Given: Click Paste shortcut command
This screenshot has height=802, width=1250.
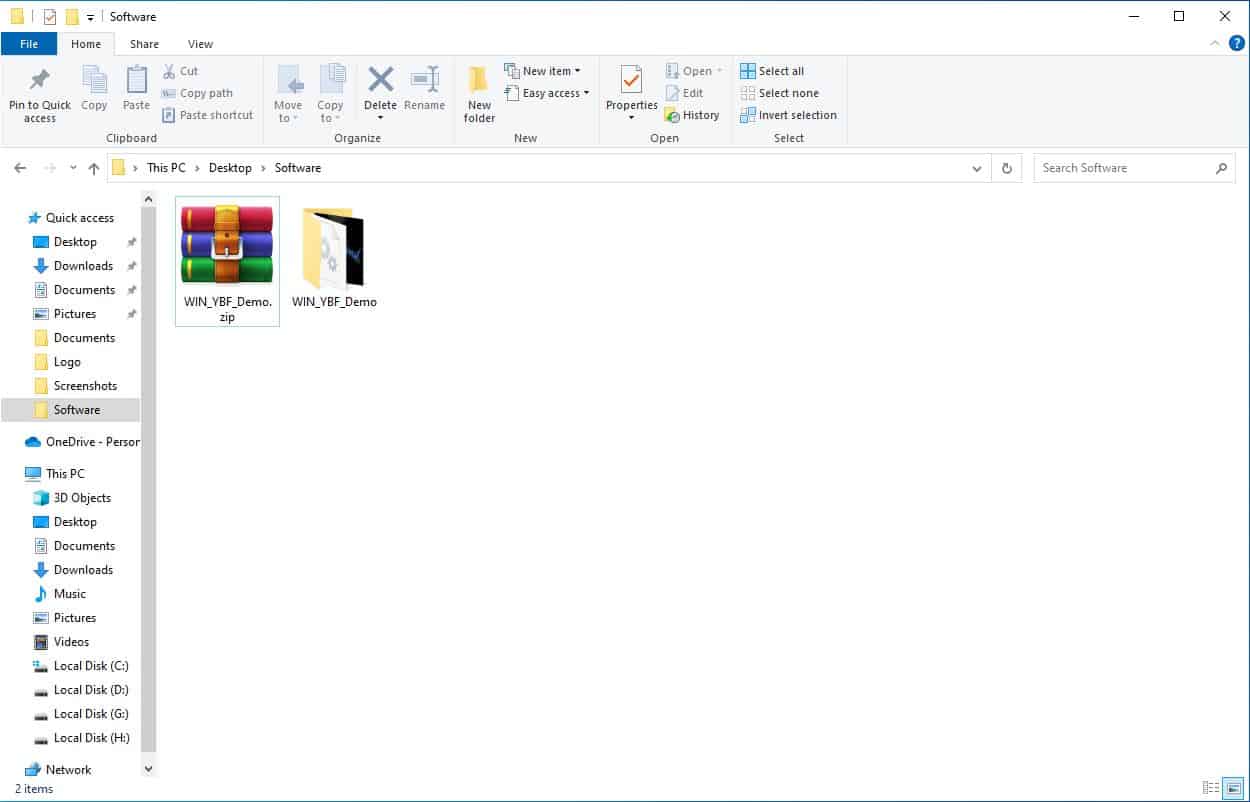Looking at the screenshot, I should pos(207,115).
